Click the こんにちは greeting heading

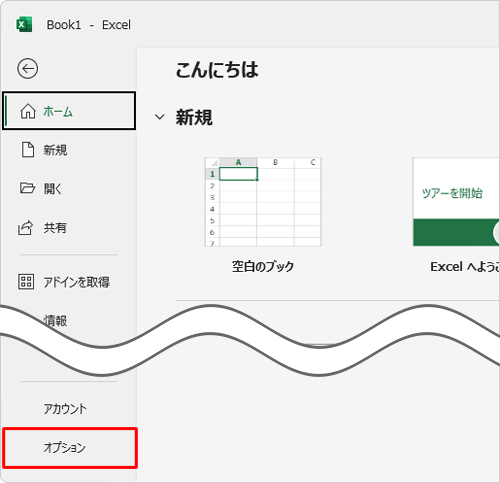(217, 70)
